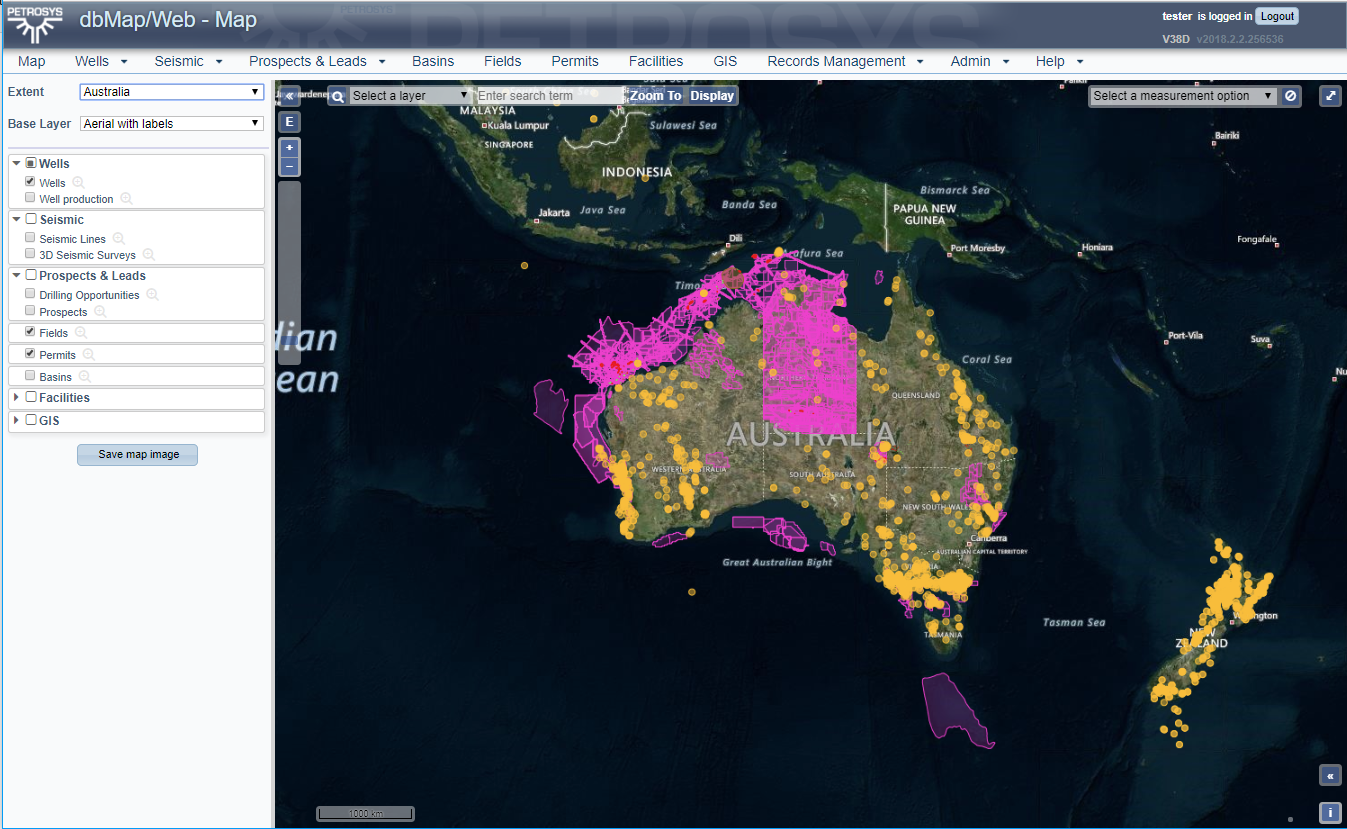The image size is (1347, 829).
Task: Open the measurement option dropdown
Action: [x=1183, y=96]
